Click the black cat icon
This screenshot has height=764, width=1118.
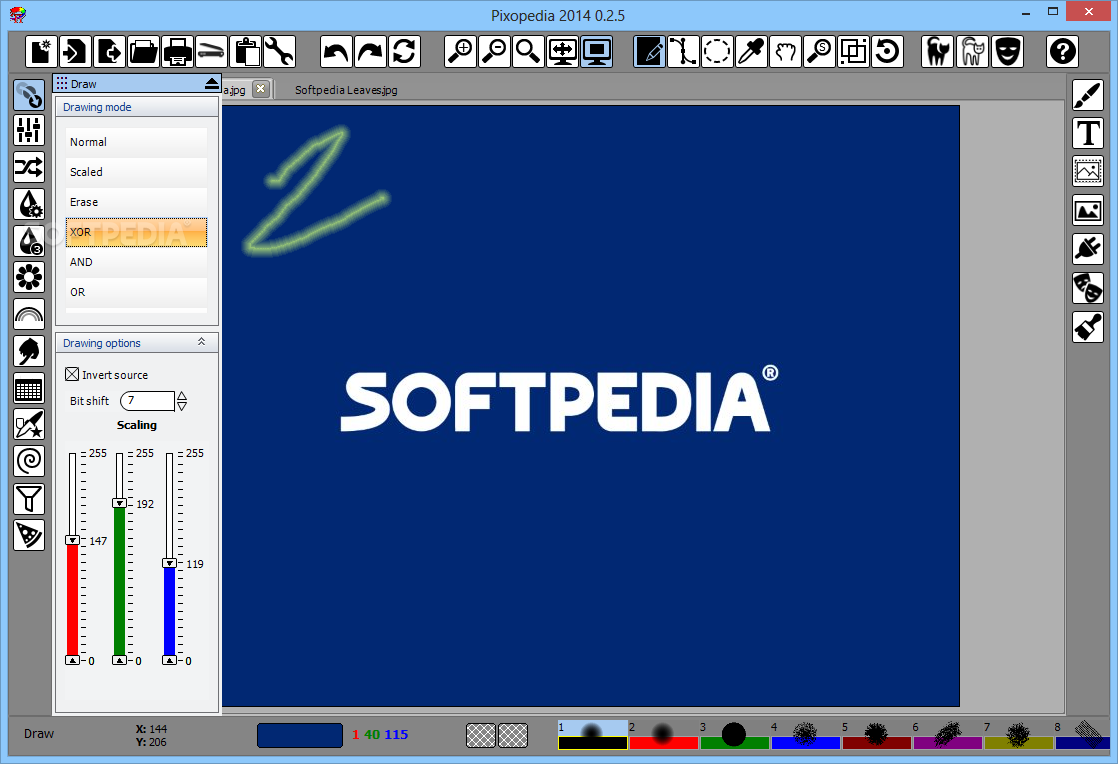(937, 51)
